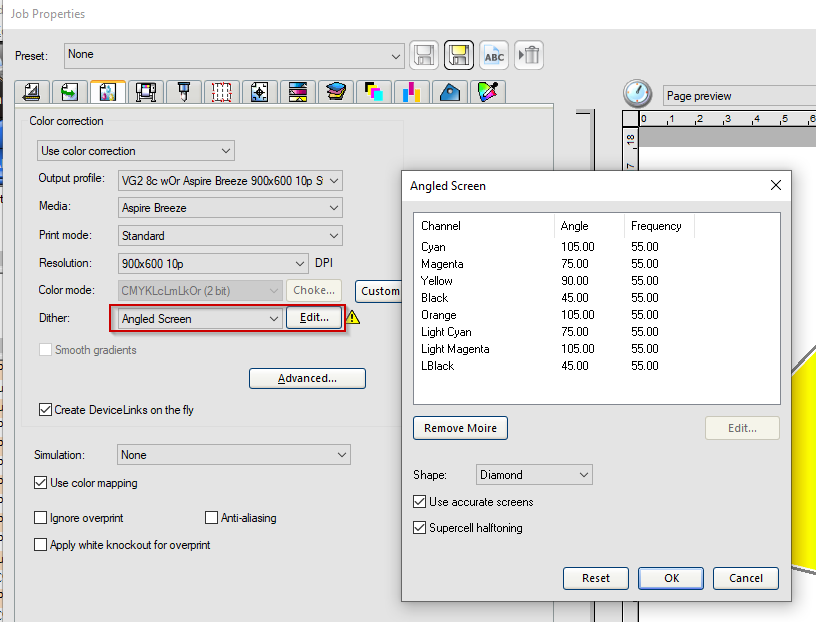
Task: Open the tiling grid tab icon
Action: click(222, 92)
